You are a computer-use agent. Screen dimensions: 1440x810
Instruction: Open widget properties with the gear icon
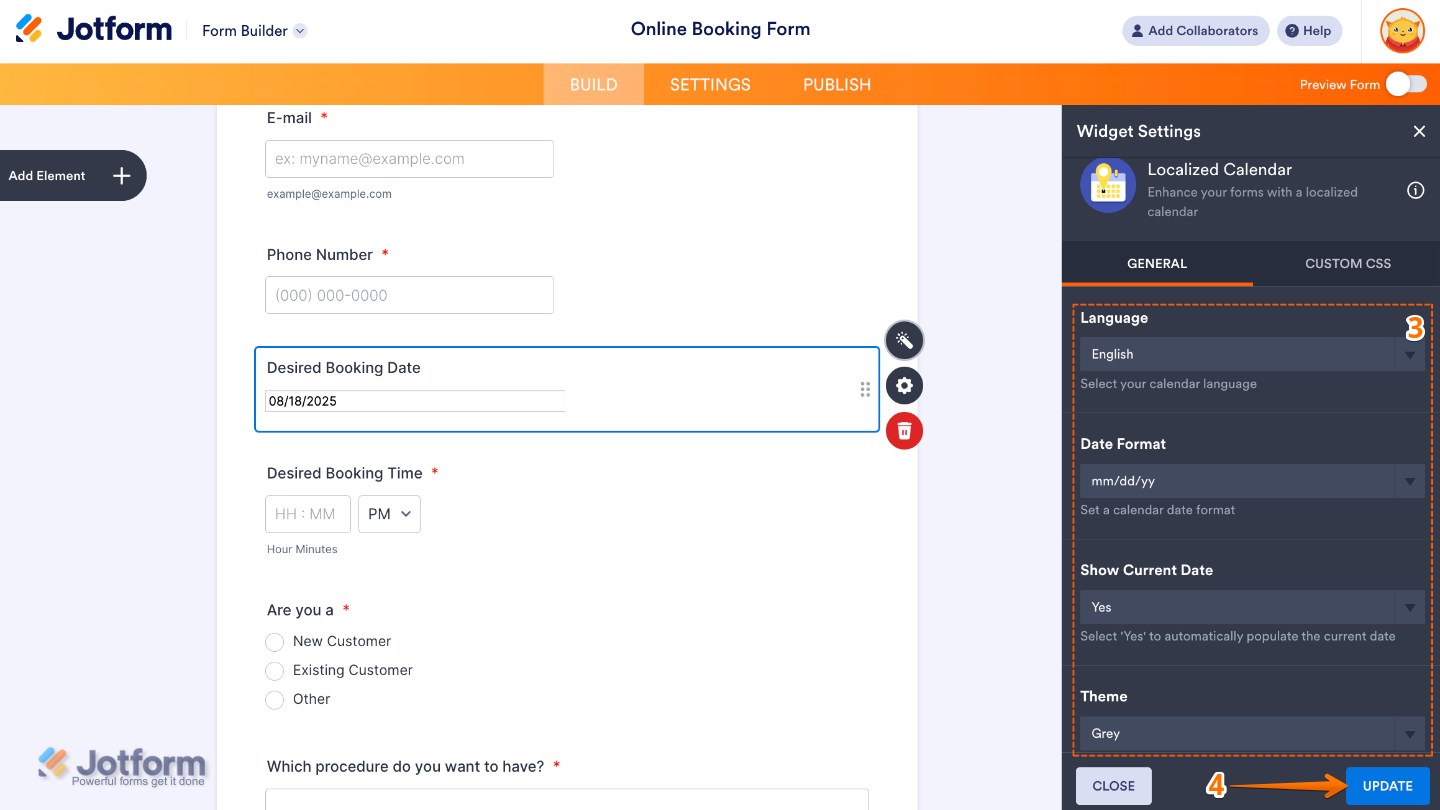point(904,385)
